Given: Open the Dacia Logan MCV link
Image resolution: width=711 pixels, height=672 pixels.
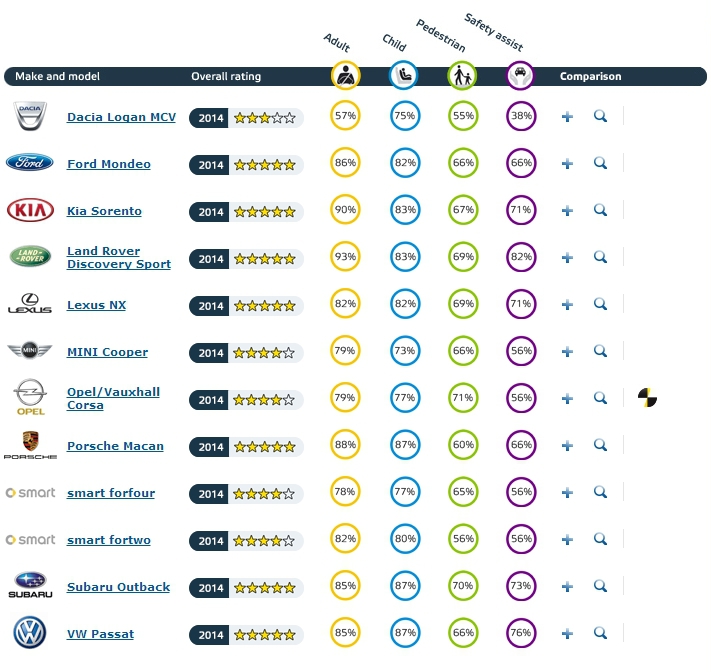Looking at the screenshot, I should pos(121,117).
